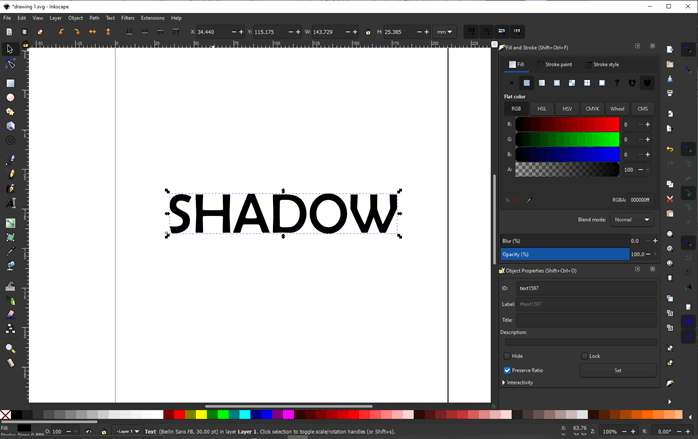Viewport: 698px width, 439px height.
Task: Click Flip horizontal in toolbar
Action: pyautogui.click(x=92, y=32)
